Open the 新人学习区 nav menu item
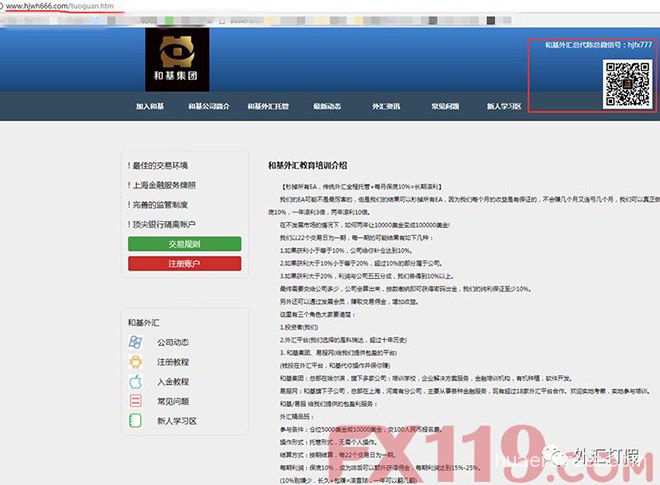This screenshot has height=485, width=660. coord(504,107)
